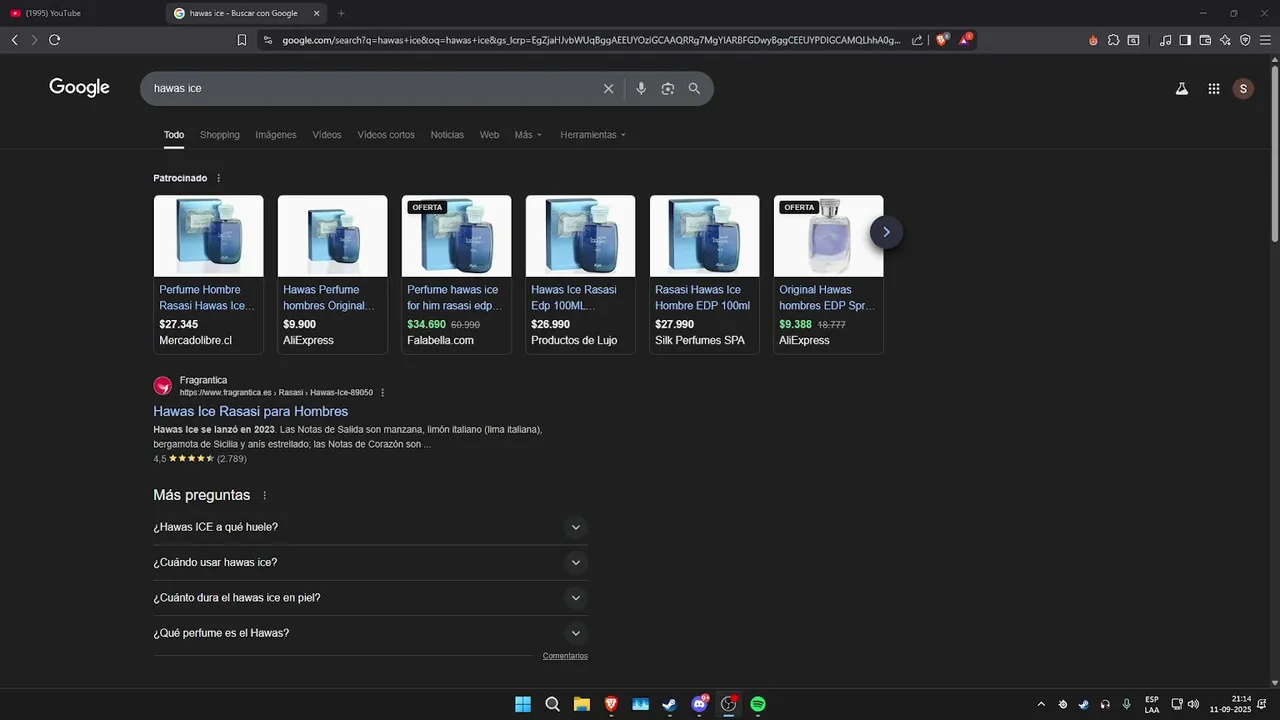Close the hawas ice Google tab
The image size is (1280, 720).
316,13
